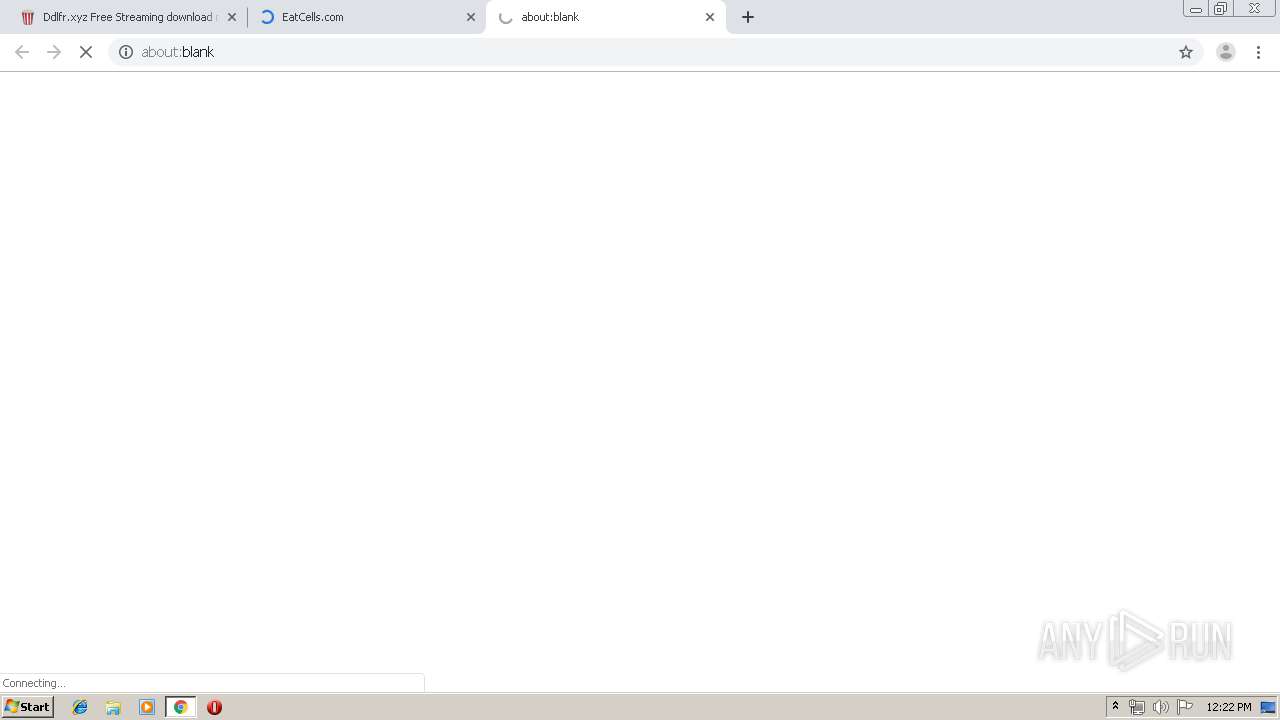The width and height of the screenshot is (1280, 720).
Task: Switch to the EatCells.com tab
Action: tap(365, 17)
